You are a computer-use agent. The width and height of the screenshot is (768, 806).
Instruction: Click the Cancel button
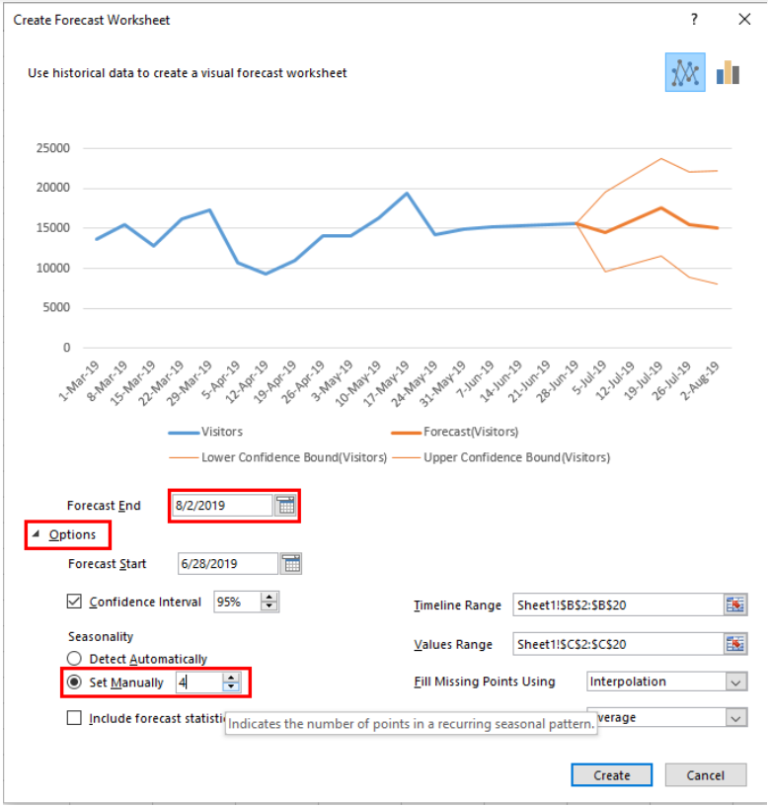[705, 775]
